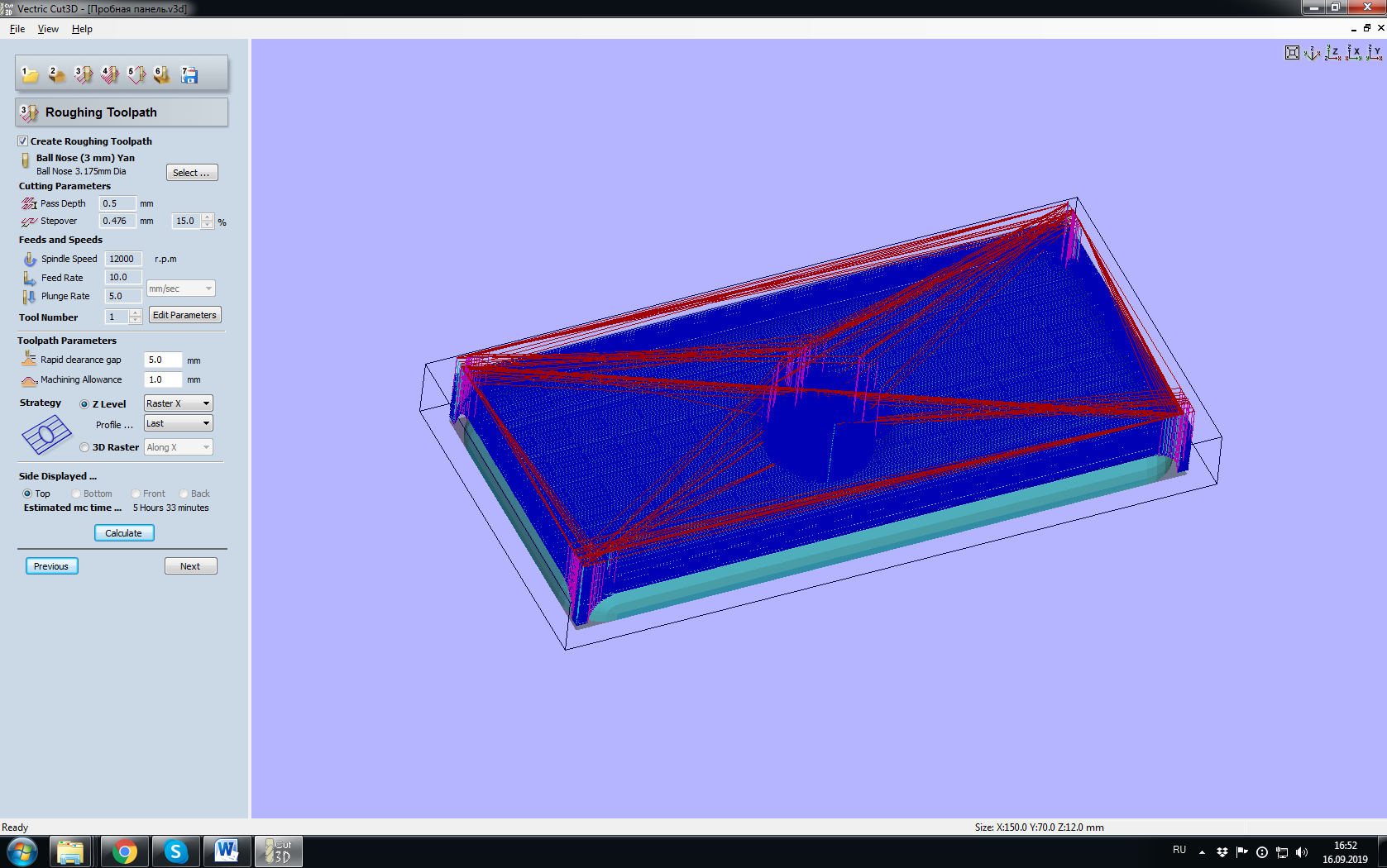Screen dimensions: 1387x868
Task: Go to the Previous step
Action: tap(51, 566)
